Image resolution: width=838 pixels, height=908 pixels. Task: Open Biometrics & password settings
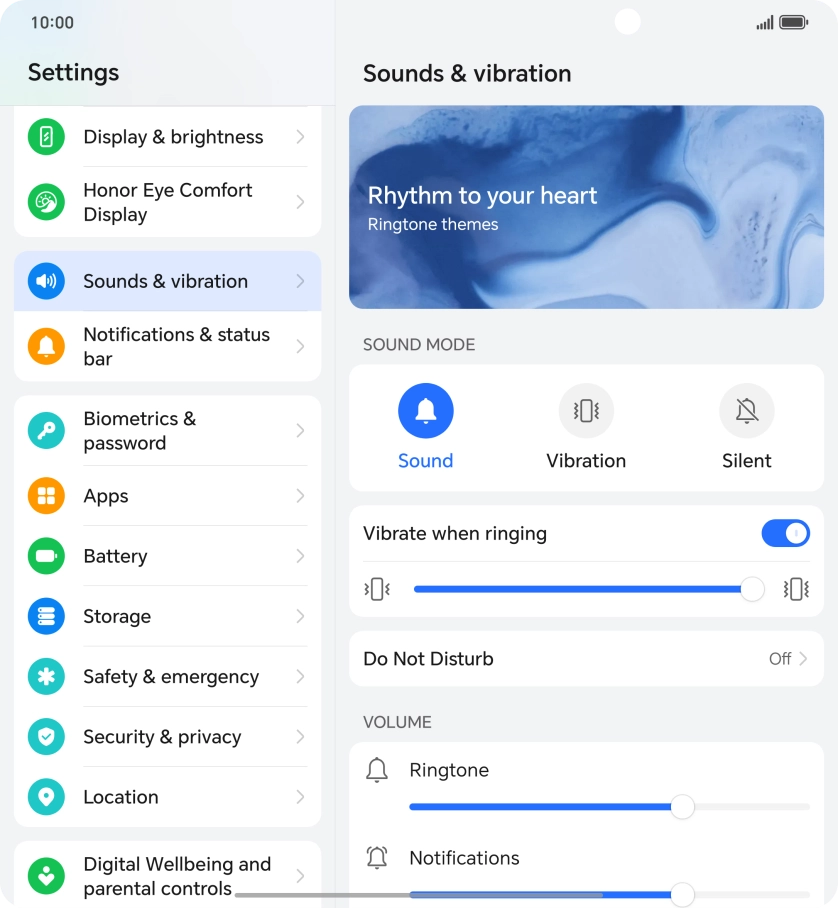click(x=167, y=431)
